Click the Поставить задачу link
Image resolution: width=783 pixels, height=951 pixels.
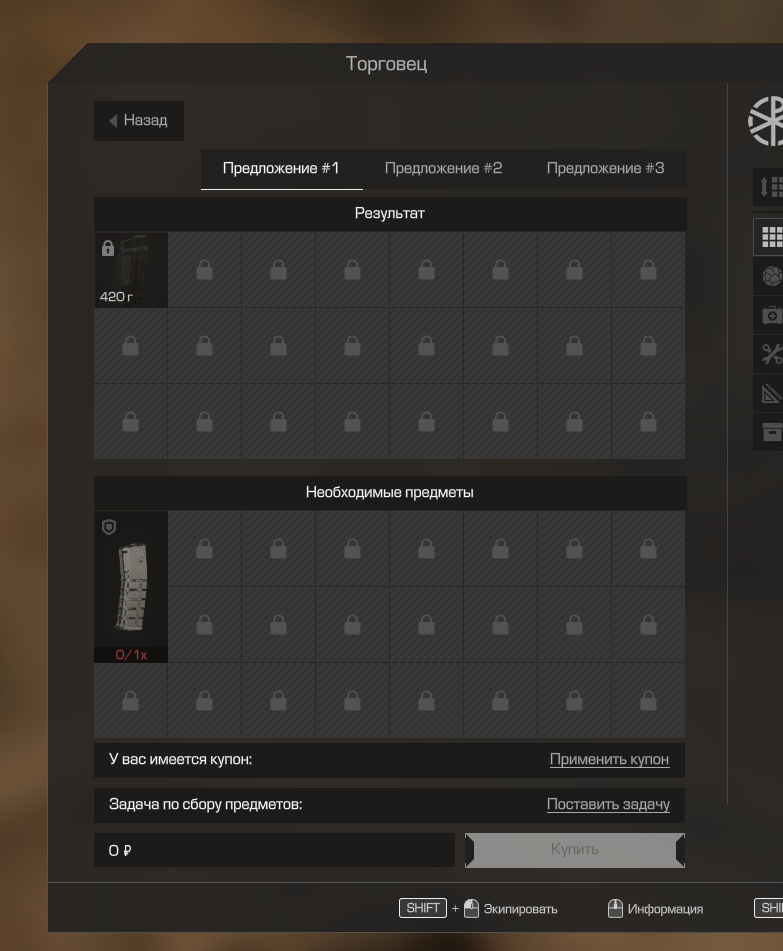(608, 804)
